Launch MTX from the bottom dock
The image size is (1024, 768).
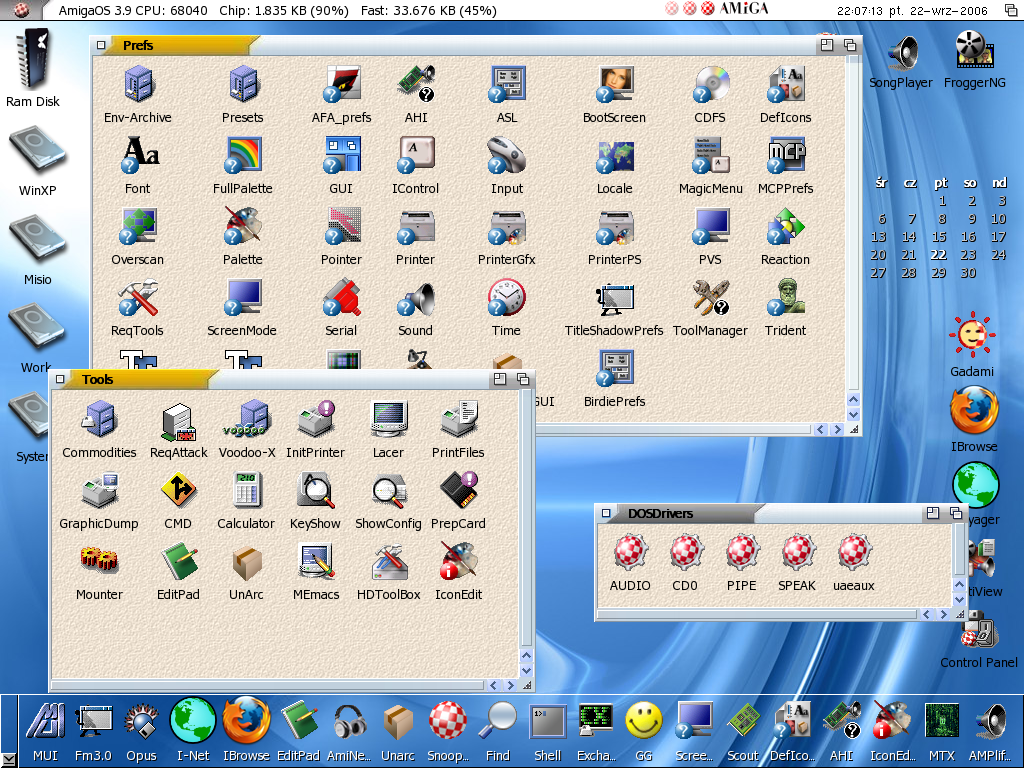tap(941, 722)
